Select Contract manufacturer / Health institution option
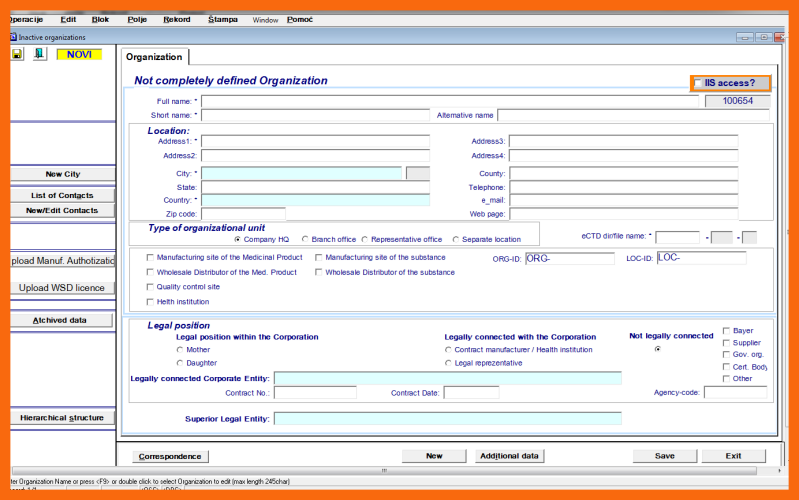799x500 pixels. 447,350
